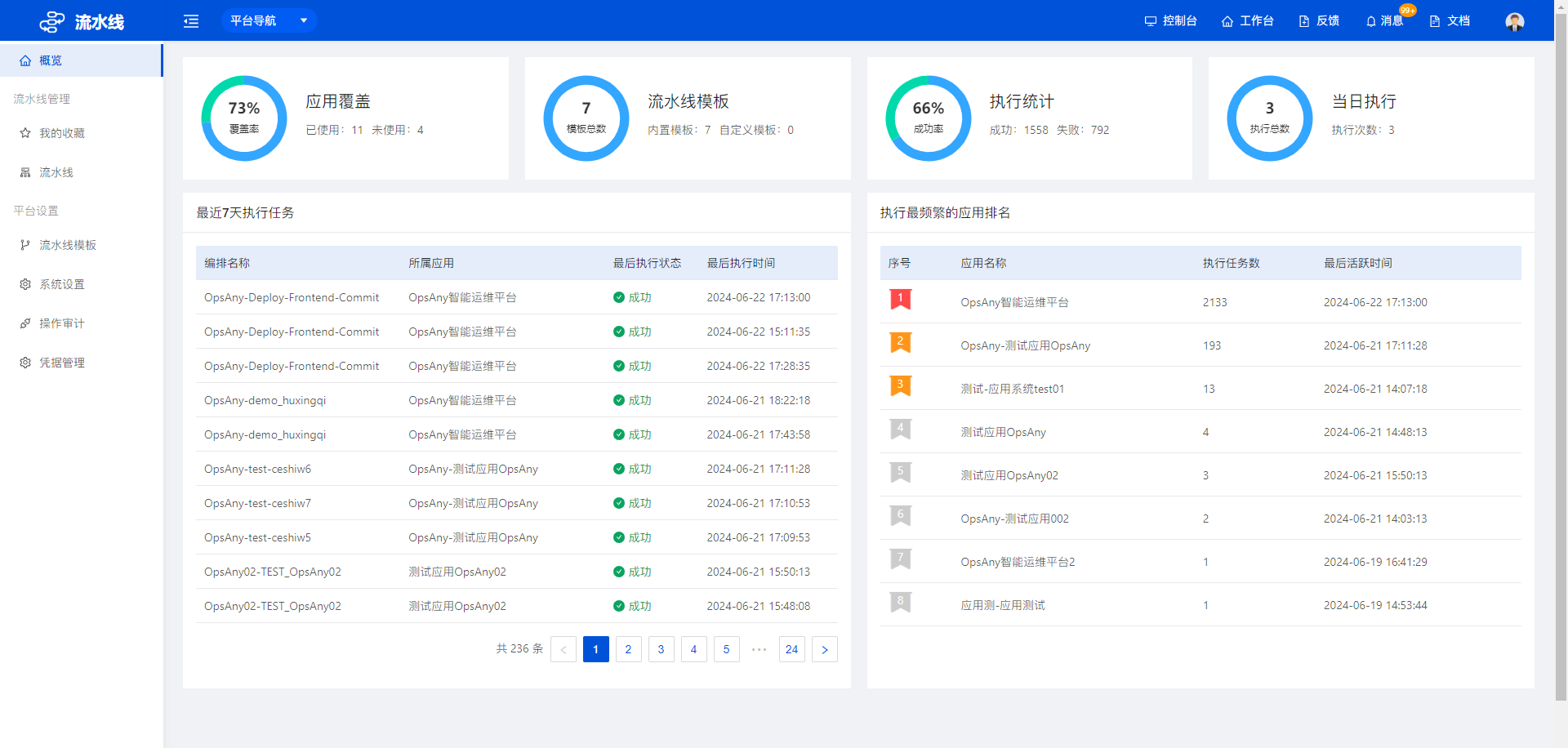1568x748 pixels.
Task: Click the 反馈 feedback icon
Action: pyautogui.click(x=1304, y=21)
